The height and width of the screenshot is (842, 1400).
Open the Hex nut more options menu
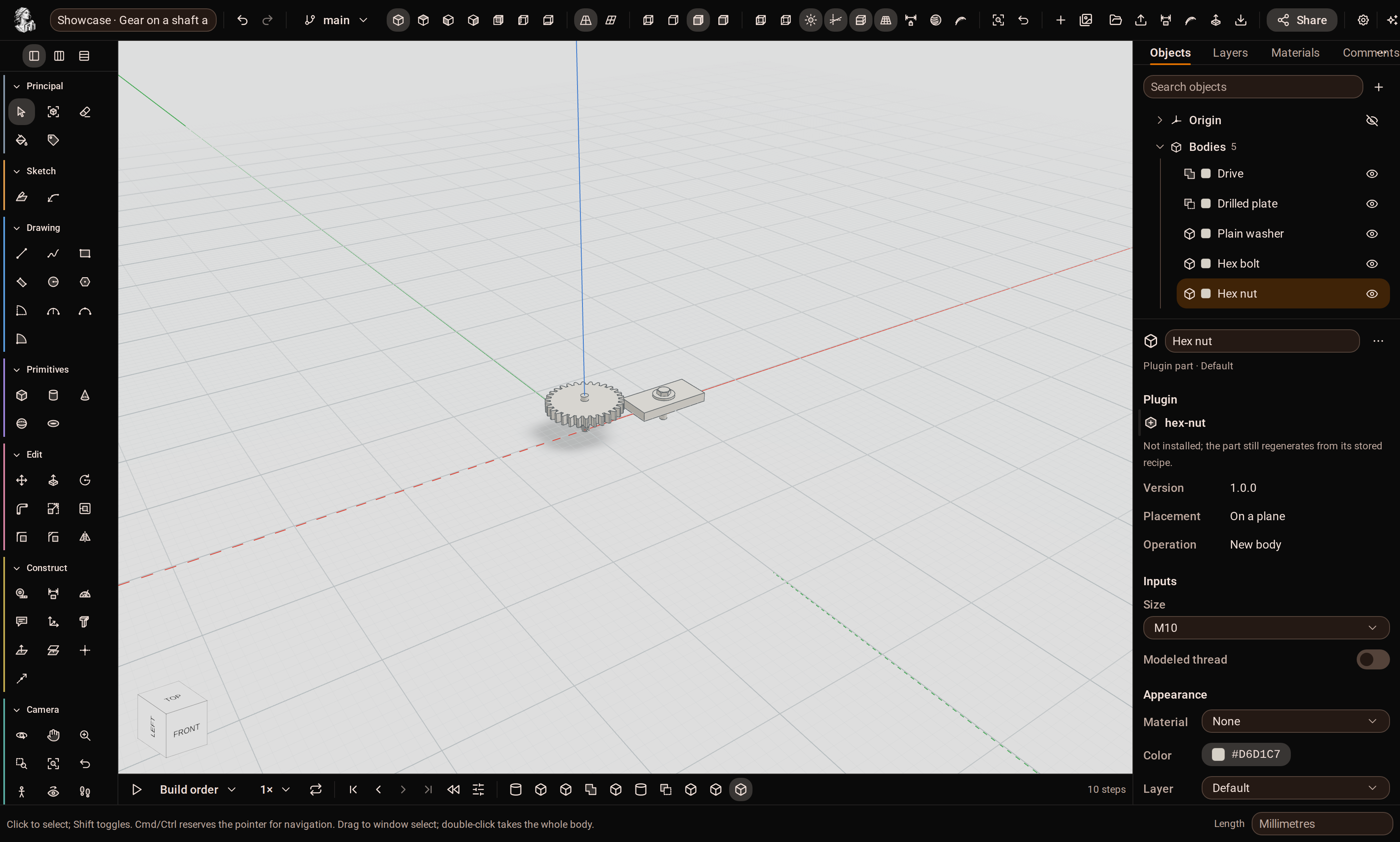pos(1378,341)
